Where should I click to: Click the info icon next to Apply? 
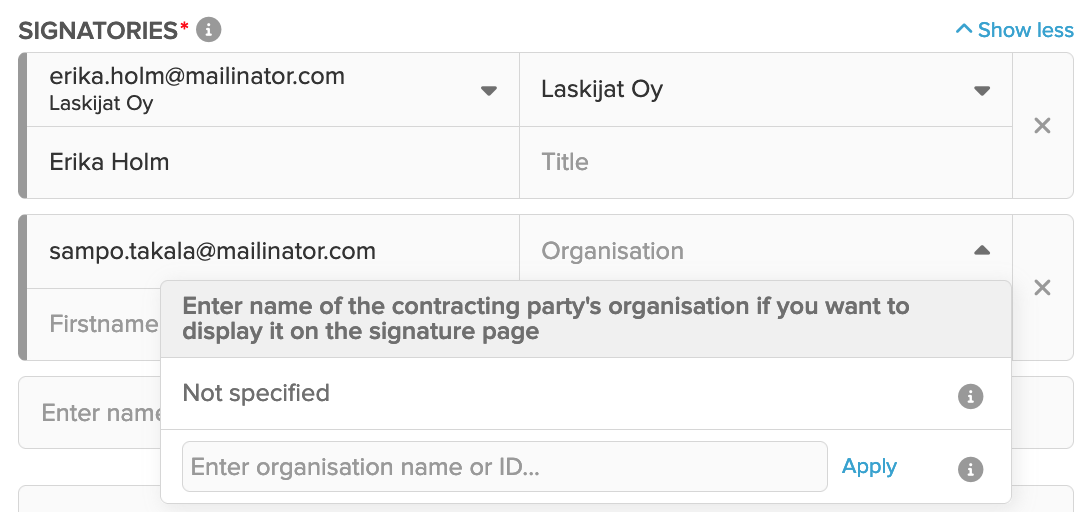pos(970,469)
